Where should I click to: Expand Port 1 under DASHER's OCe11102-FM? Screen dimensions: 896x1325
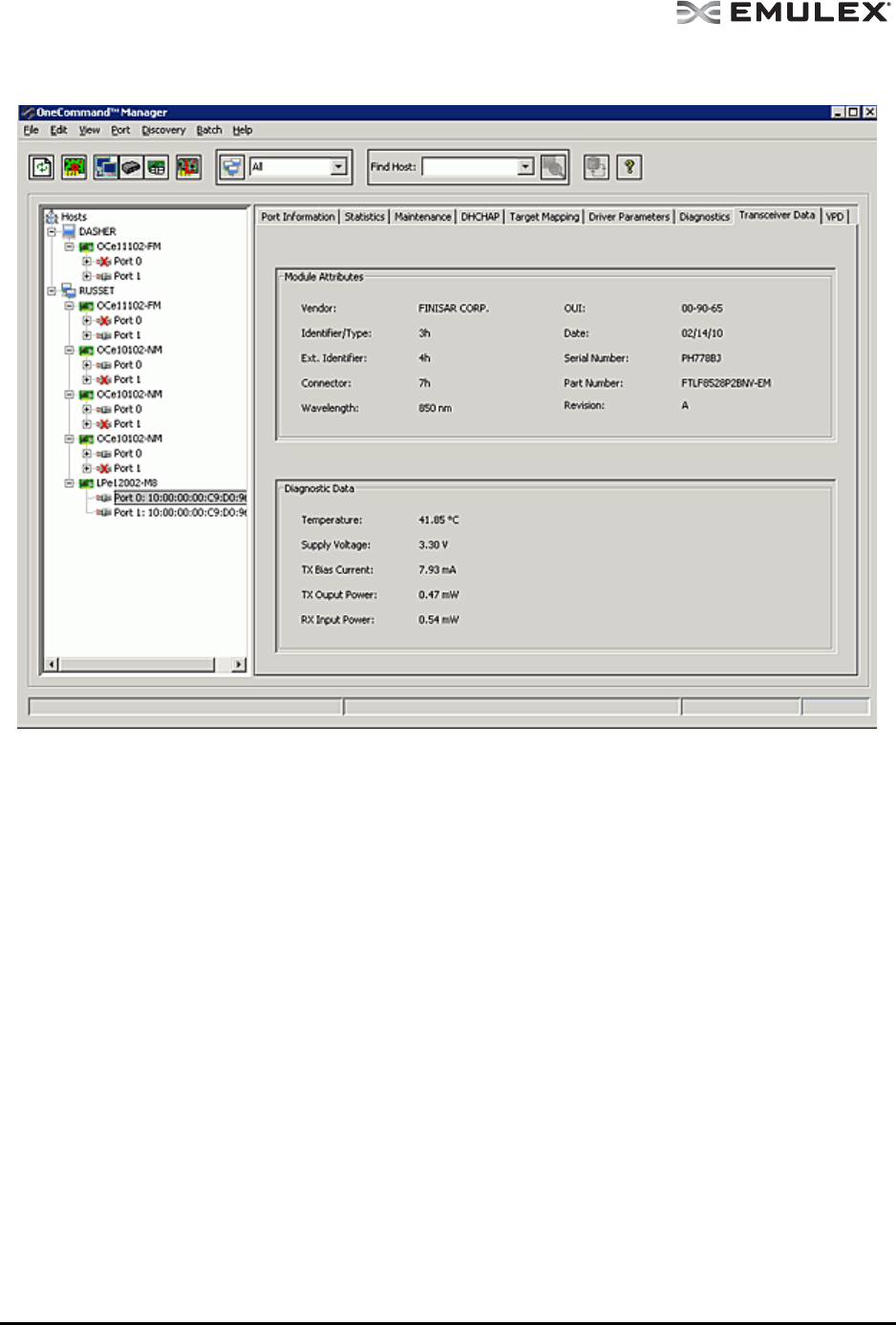click(x=87, y=276)
